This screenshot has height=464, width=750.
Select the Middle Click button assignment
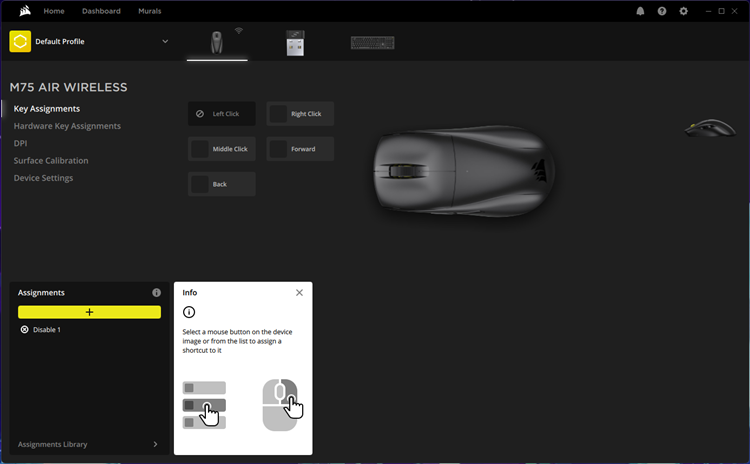click(221, 149)
